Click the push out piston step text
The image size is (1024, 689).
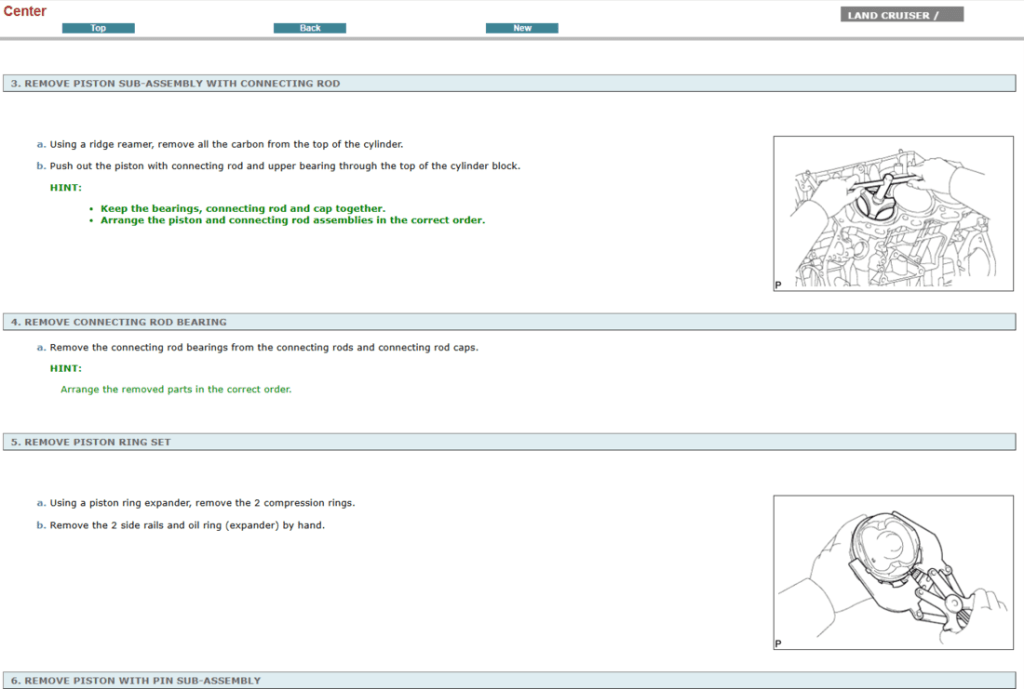285,166
